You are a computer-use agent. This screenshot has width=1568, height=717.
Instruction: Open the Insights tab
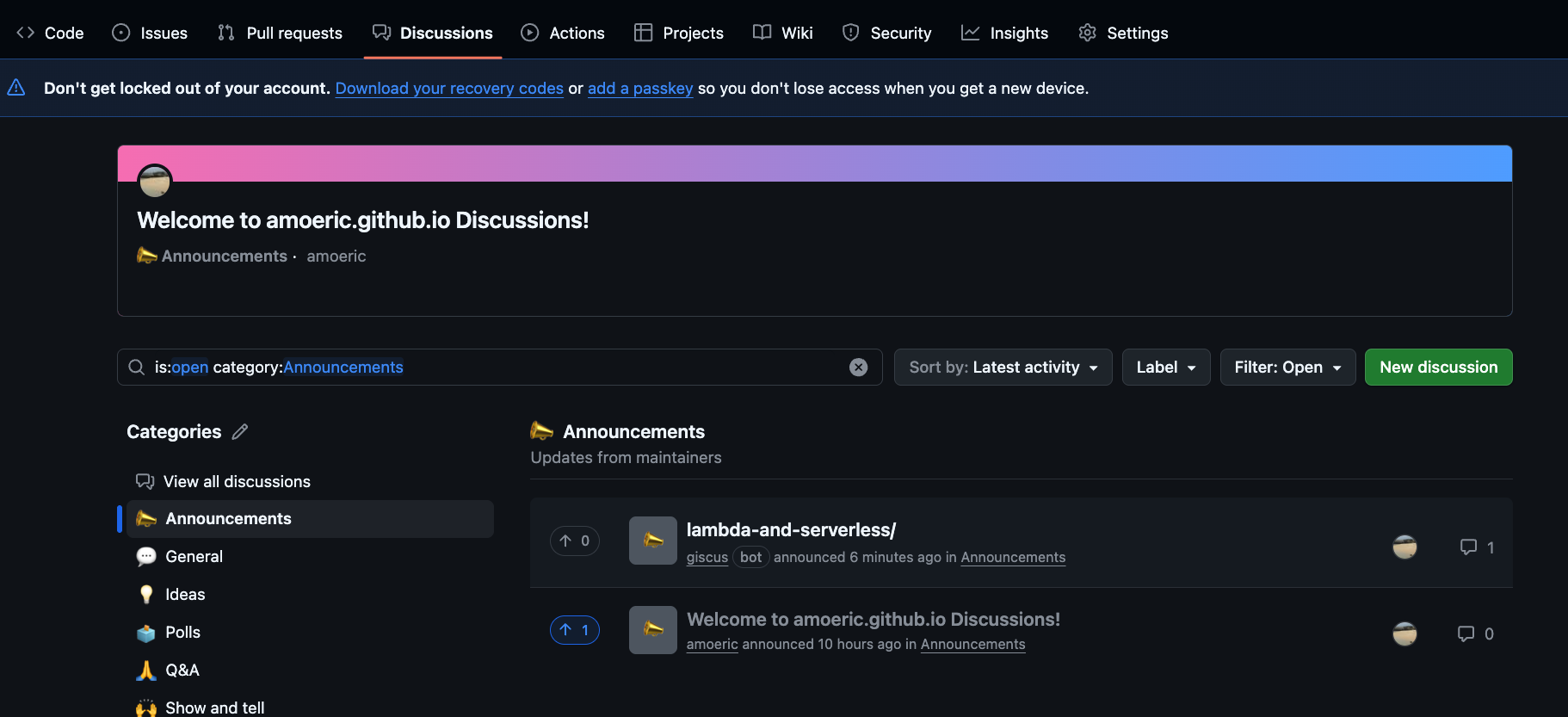pyautogui.click(x=1005, y=33)
